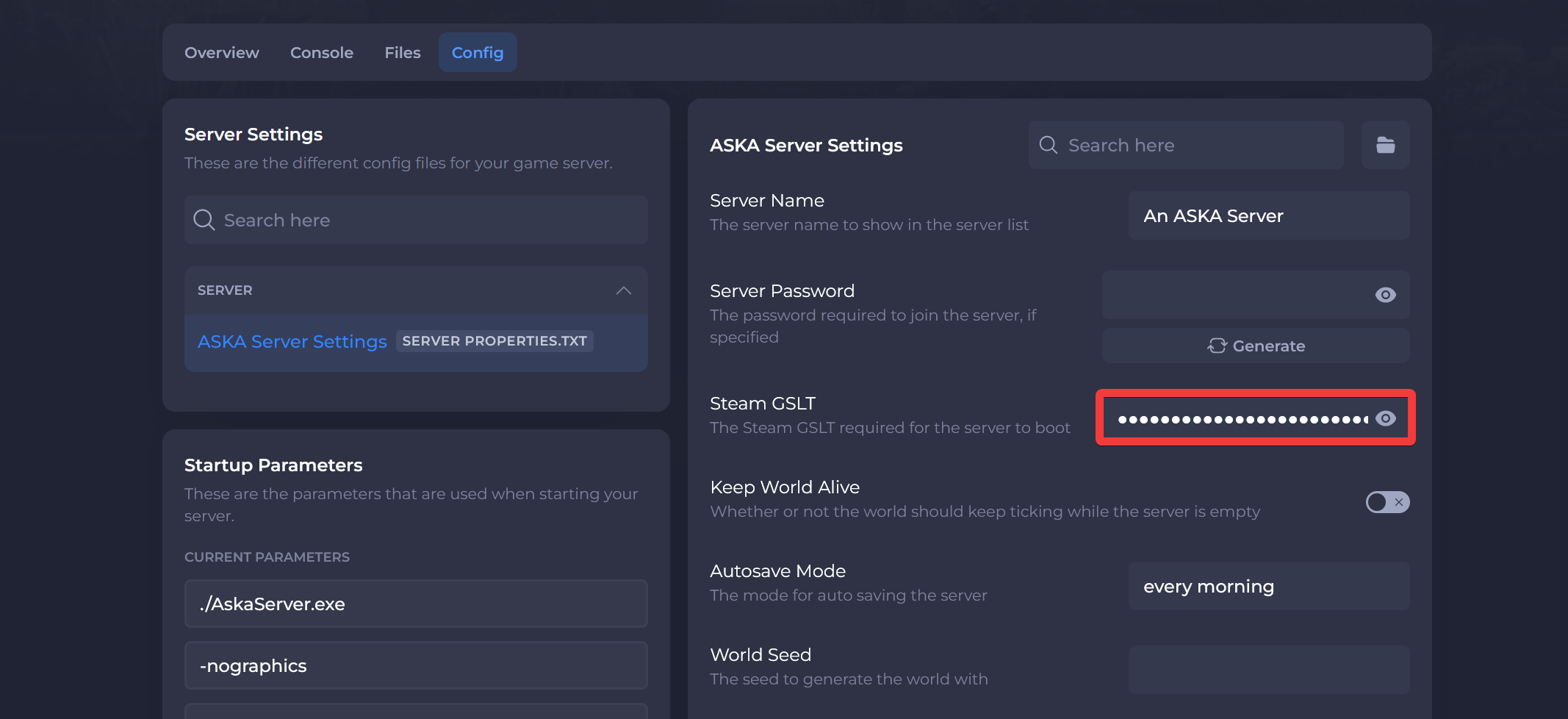Viewport: 1568px width, 719px height.
Task: Toggle Keep World Alive switch
Action: pyautogui.click(x=1387, y=502)
